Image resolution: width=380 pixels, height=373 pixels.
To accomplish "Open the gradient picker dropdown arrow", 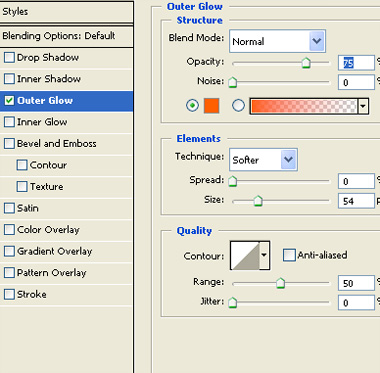I will tap(363, 107).
